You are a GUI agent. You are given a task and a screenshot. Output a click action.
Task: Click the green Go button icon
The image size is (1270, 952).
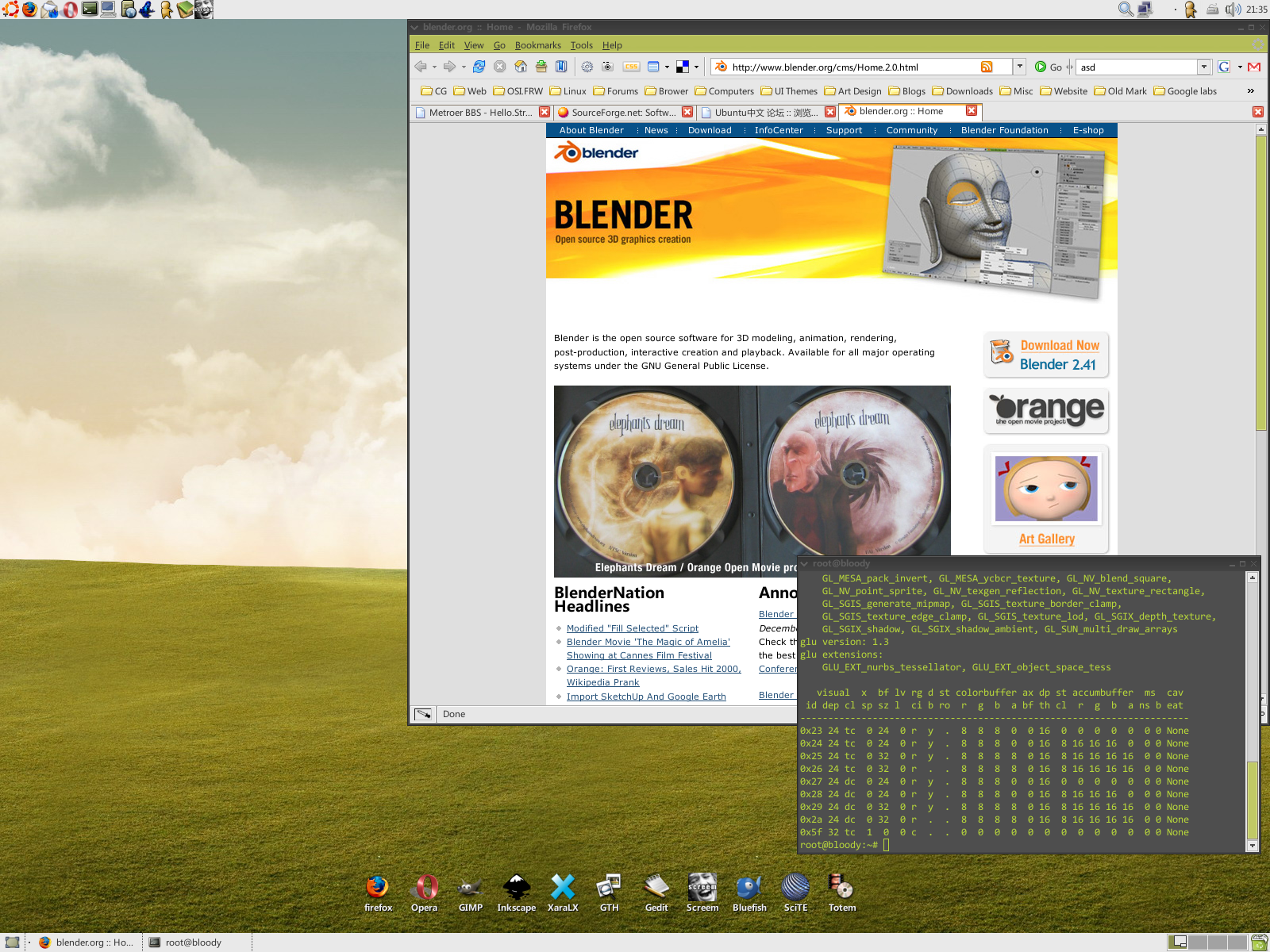tap(1041, 67)
